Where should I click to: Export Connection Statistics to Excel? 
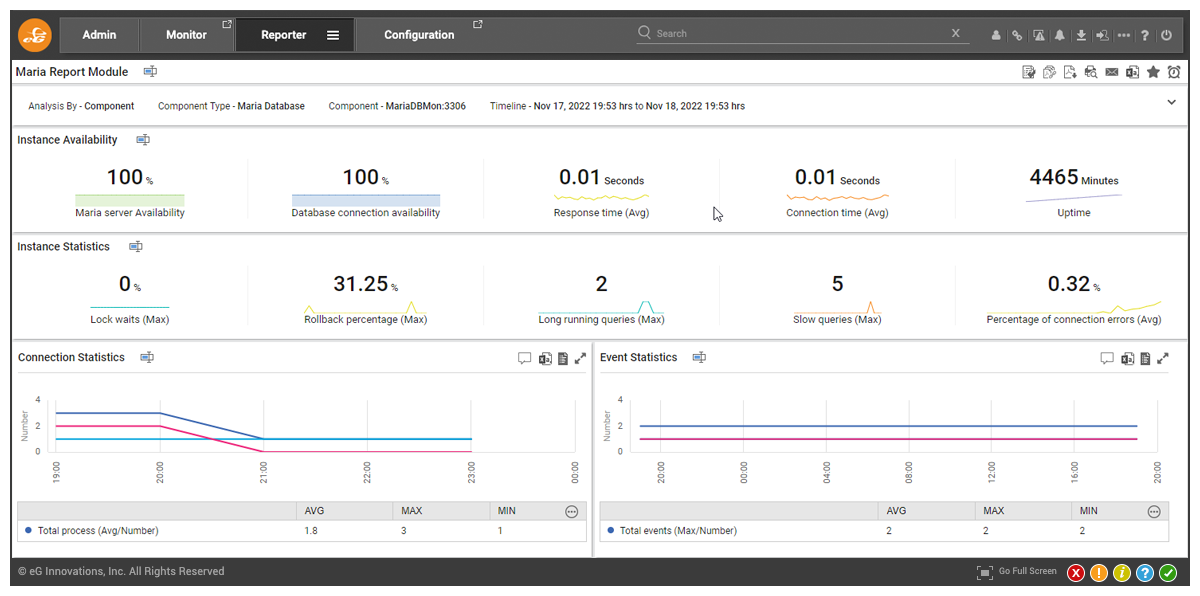pos(545,359)
